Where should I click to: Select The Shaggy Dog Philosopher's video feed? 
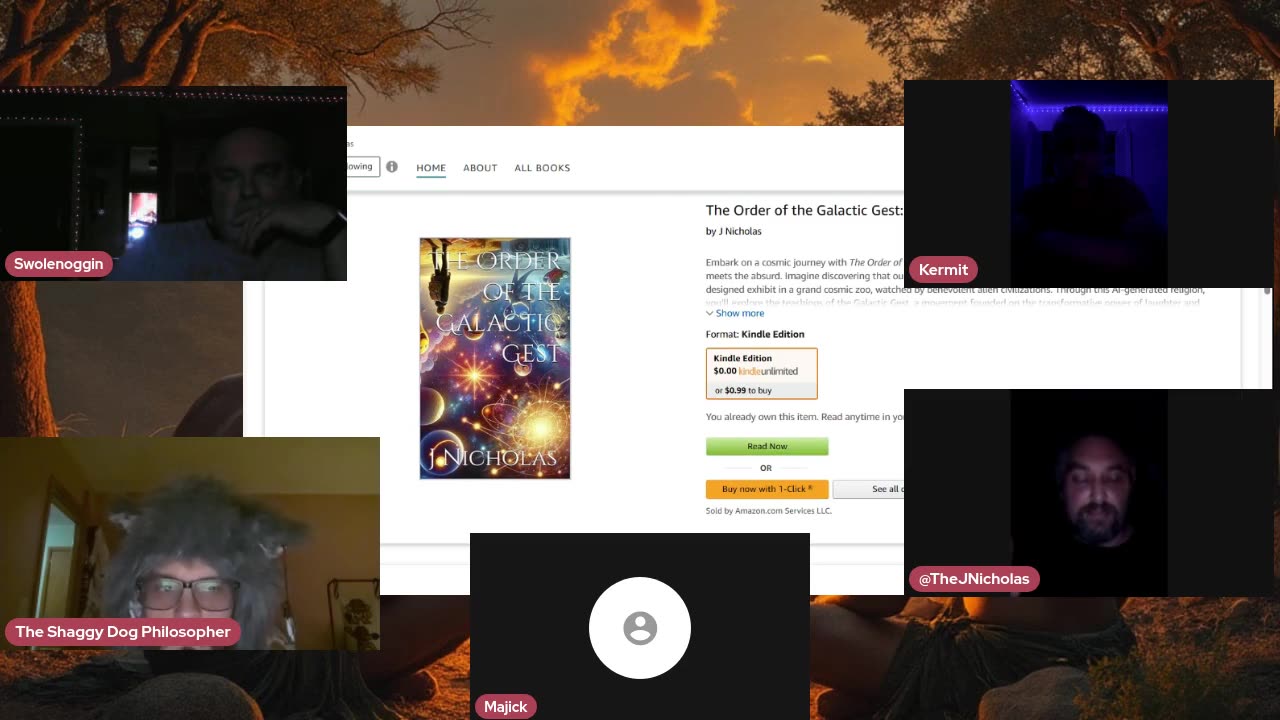190,544
